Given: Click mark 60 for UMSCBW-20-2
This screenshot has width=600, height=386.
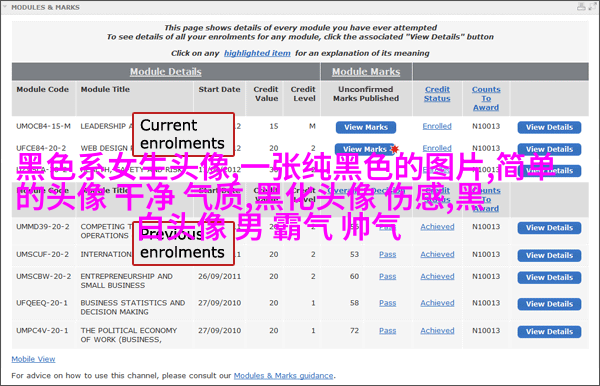Looking at the screenshot, I should coord(354,276).
